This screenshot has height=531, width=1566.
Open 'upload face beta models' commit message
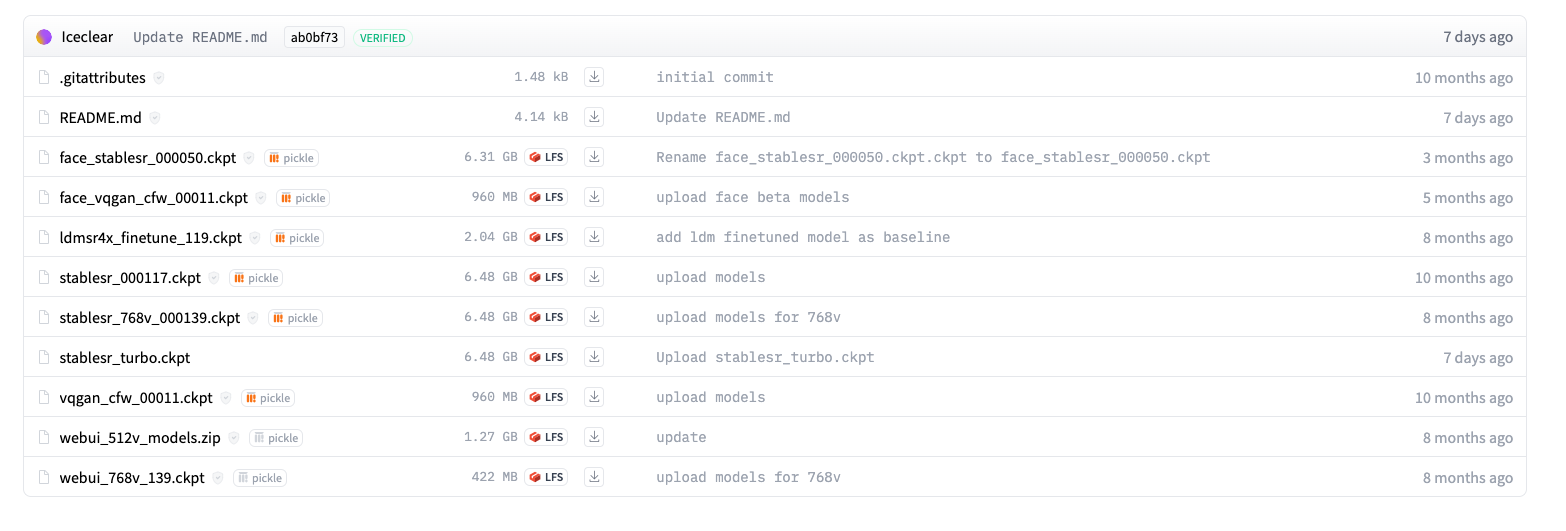coord(753,197)
